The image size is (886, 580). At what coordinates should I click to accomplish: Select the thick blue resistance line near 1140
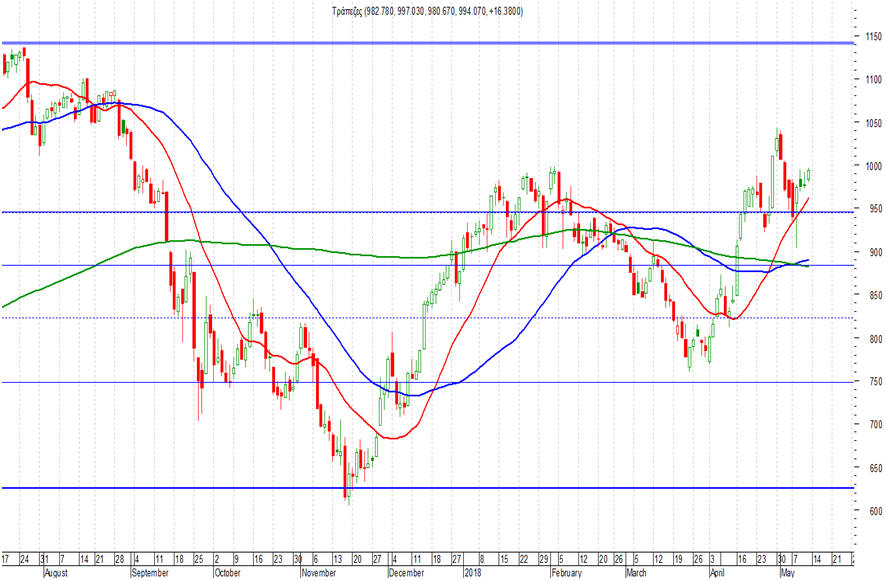428,43
